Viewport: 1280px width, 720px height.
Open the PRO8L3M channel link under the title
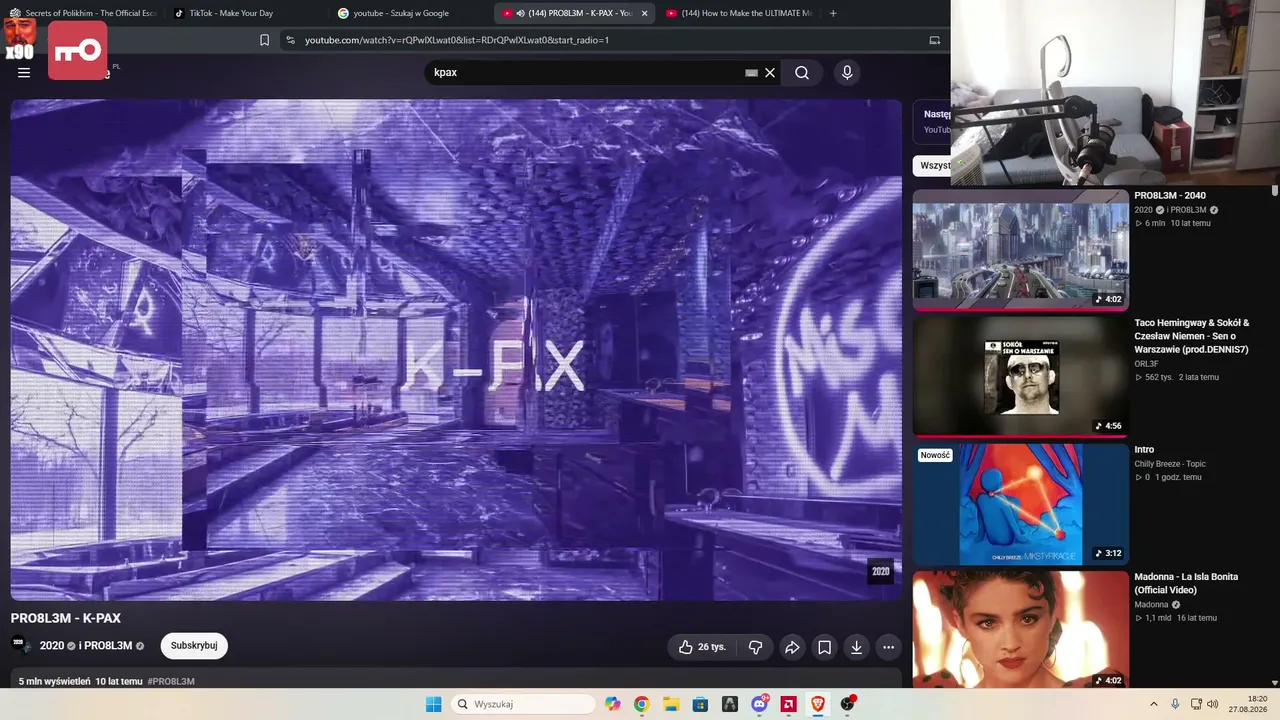(x=108, y=646)
